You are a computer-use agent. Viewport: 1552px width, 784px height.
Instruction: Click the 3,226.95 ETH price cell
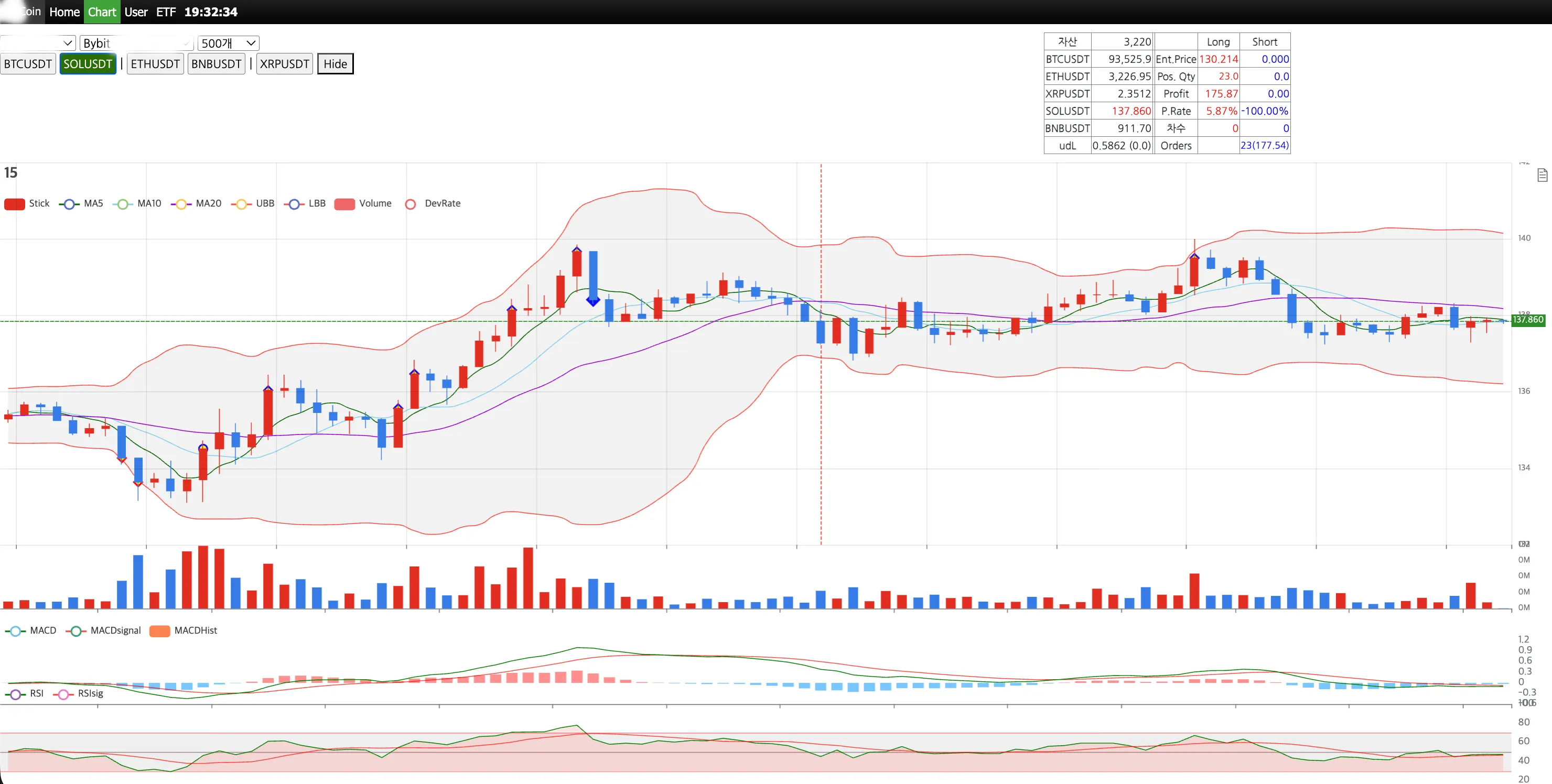coord(1123,77)
